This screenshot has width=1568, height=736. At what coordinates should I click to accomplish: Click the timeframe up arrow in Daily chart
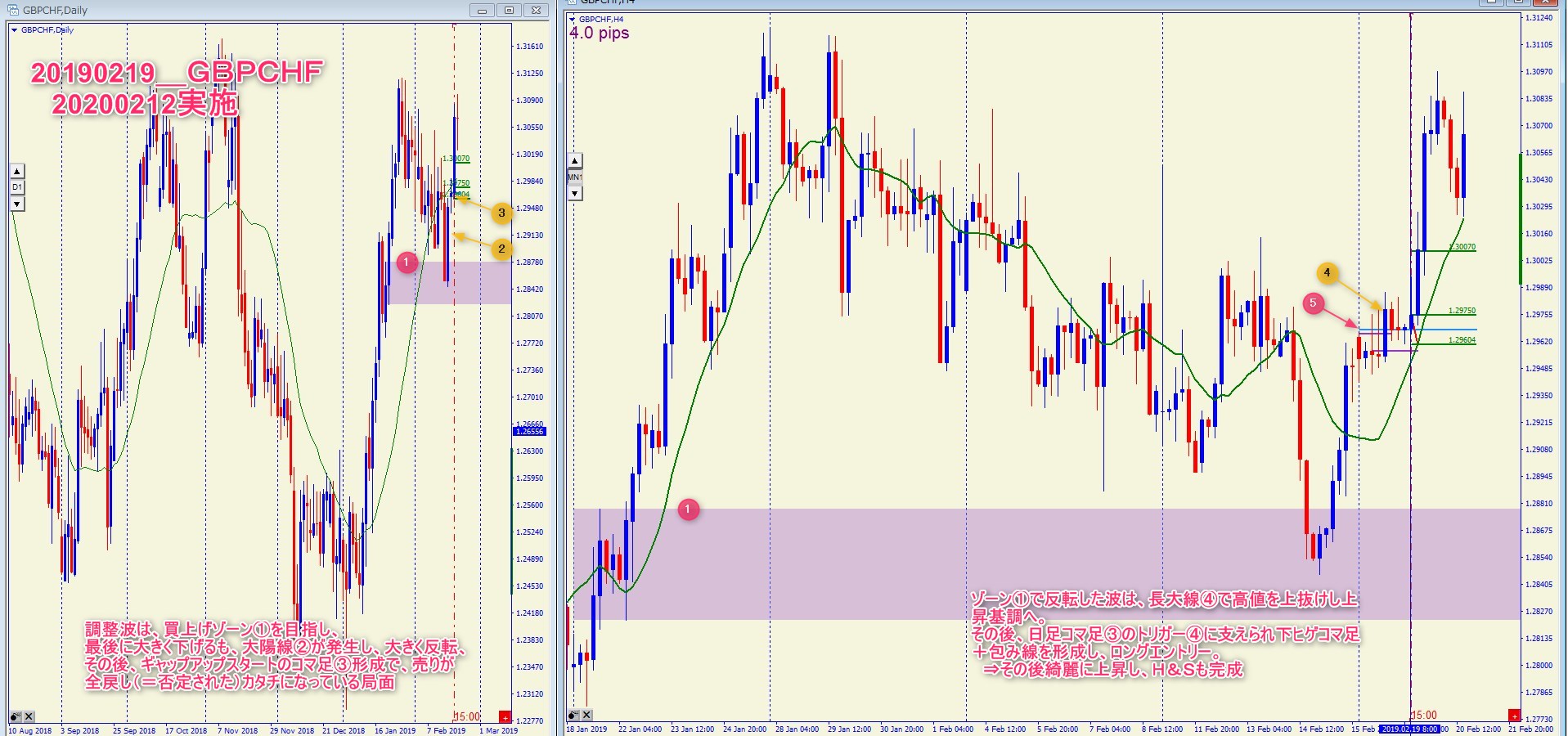(17, 171)
